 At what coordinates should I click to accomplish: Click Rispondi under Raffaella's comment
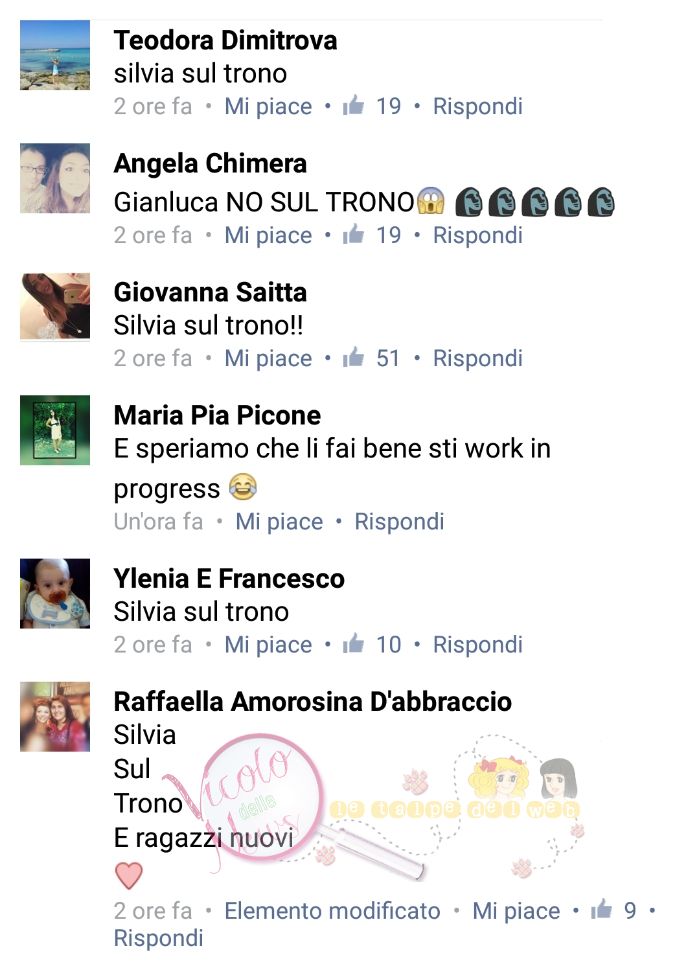(x=158, y=938)
